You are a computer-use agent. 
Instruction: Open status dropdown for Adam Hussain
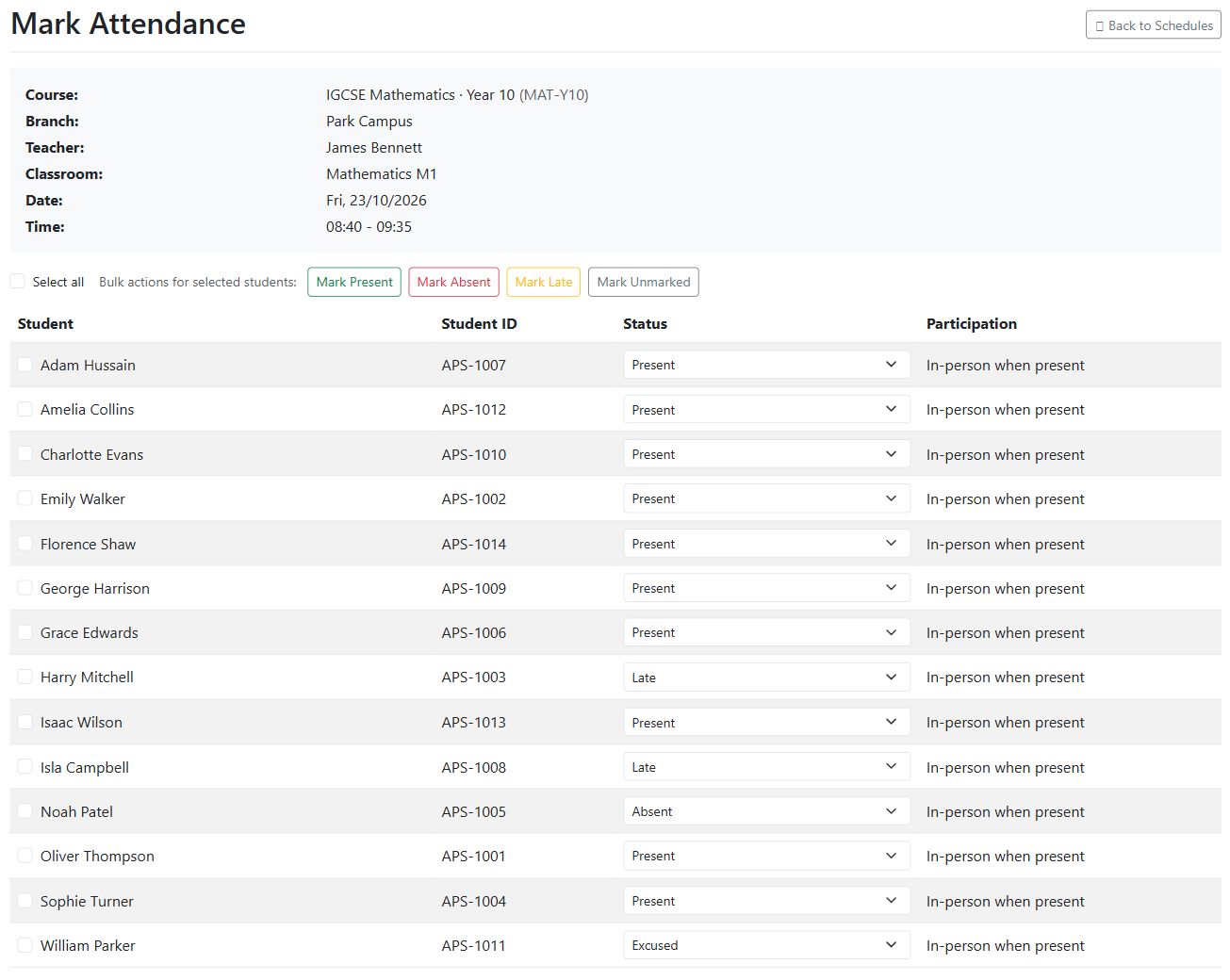coord(766,365)
